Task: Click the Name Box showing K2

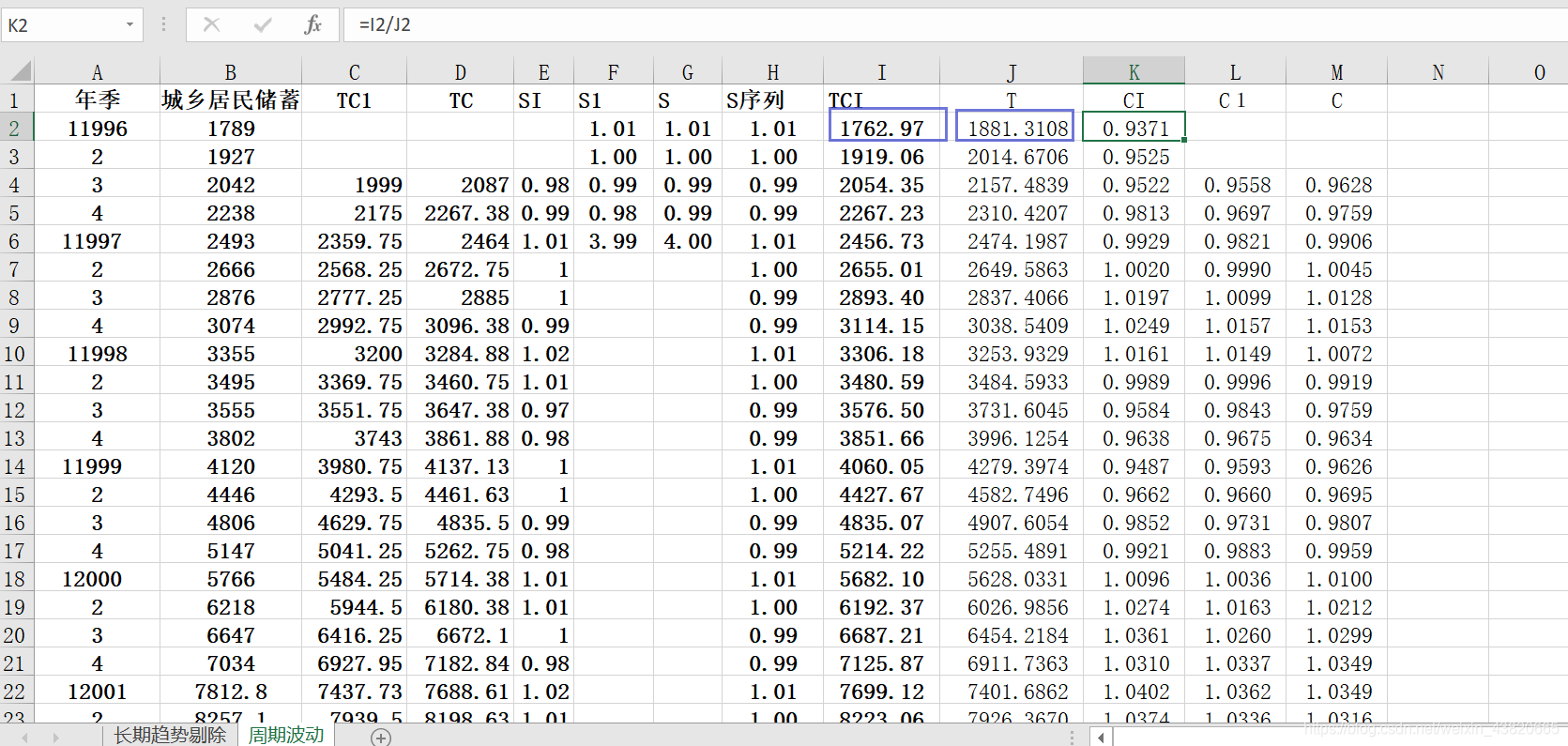Action: pos(61,24)
